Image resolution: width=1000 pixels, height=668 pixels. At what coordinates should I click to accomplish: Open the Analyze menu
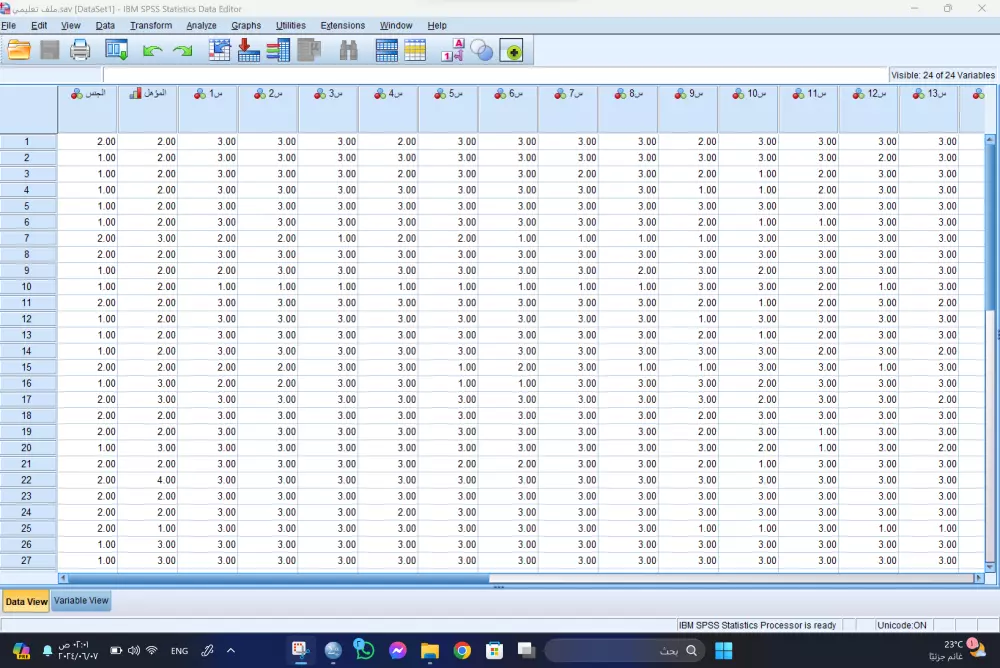pos(201,25)
